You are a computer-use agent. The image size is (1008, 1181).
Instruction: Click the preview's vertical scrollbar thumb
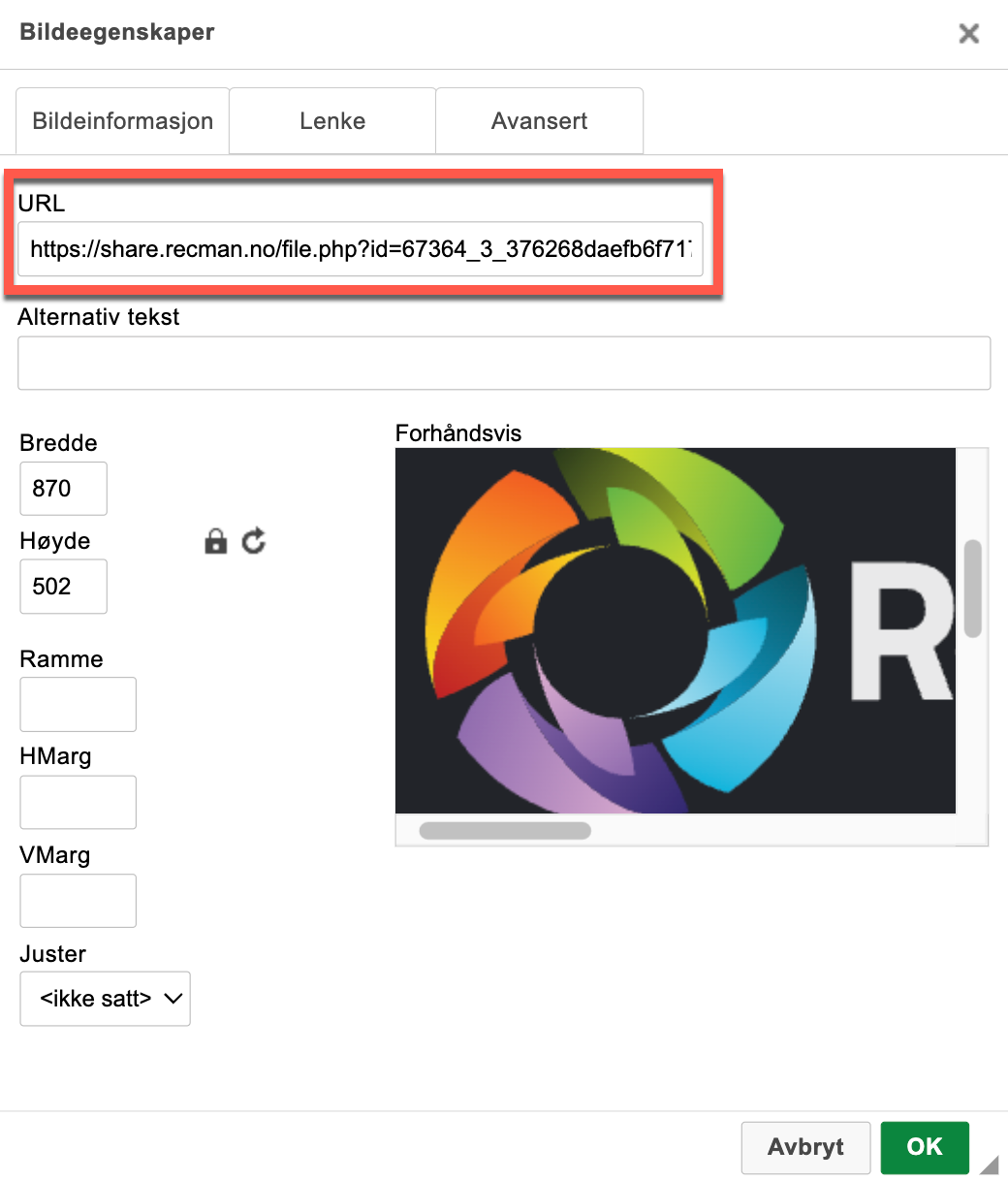(x=972, y=589)
